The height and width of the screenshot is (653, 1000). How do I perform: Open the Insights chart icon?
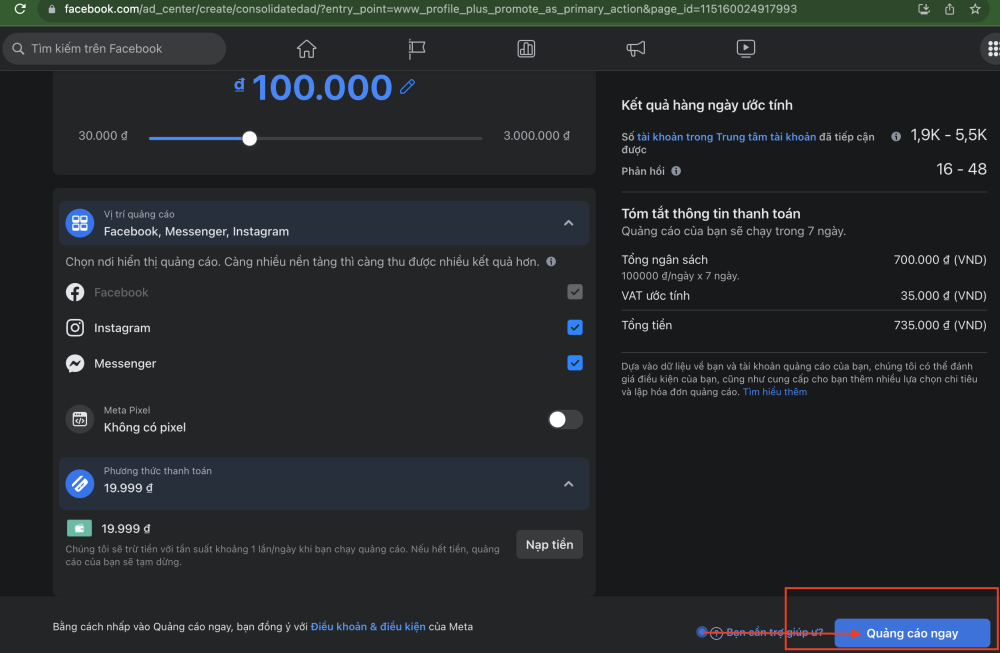(526, 48)
